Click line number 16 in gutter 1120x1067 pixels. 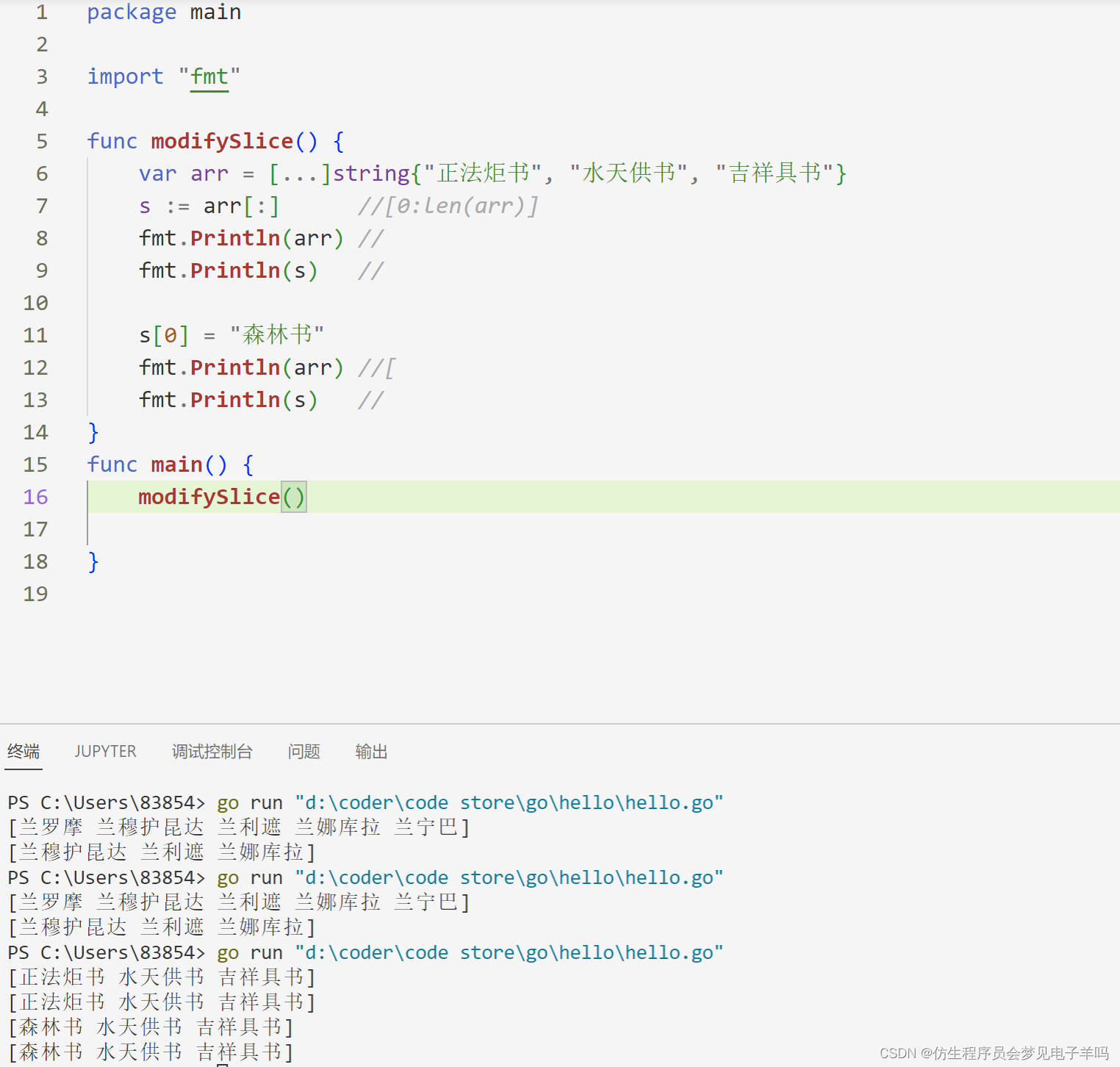(x=35, y=497)
